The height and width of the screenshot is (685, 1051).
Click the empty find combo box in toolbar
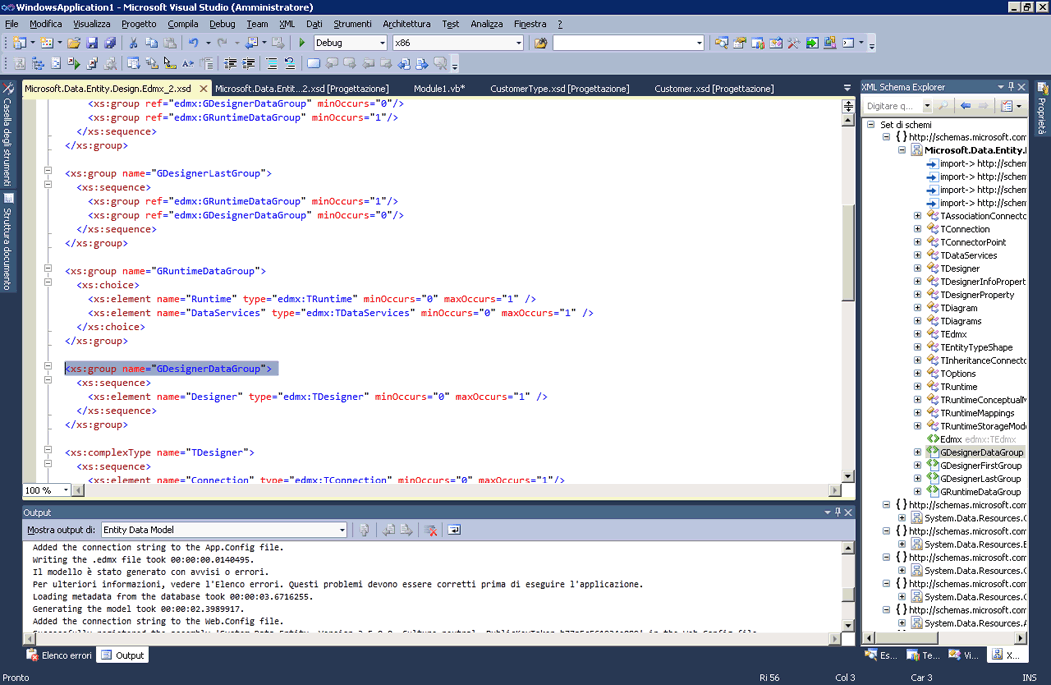click(628, 43)
